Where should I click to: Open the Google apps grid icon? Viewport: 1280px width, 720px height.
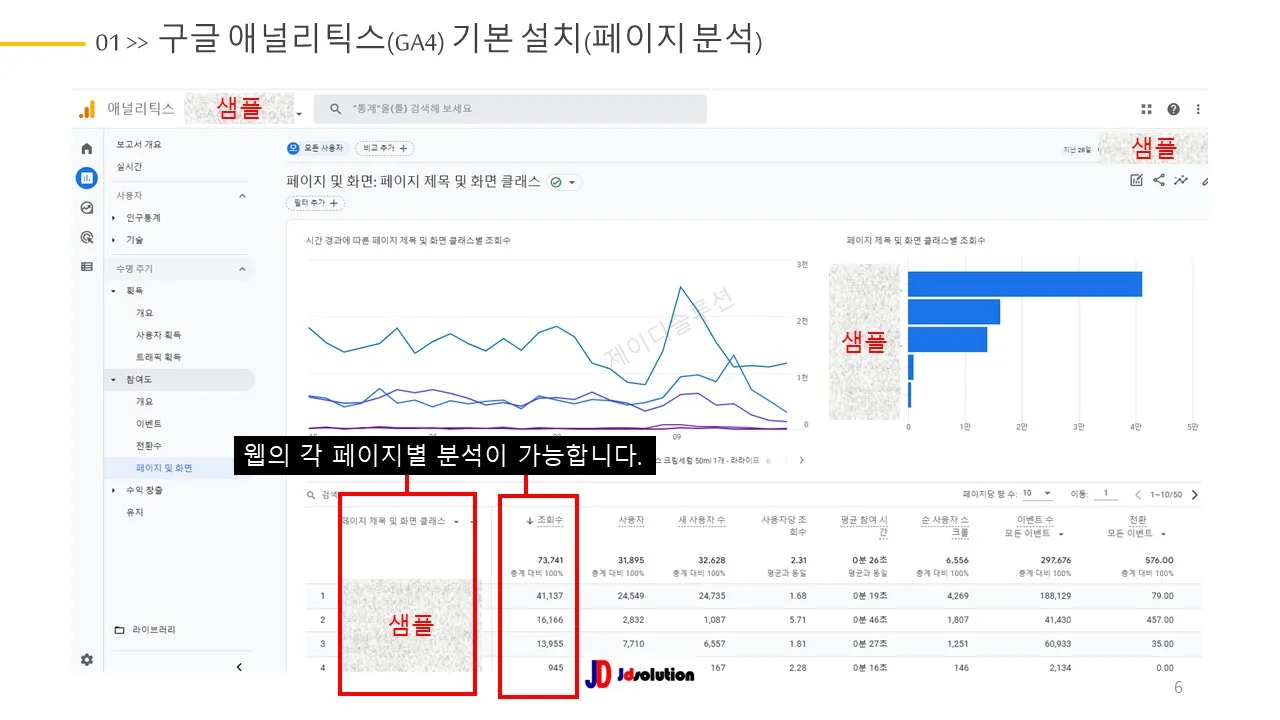click(1147, 109)
